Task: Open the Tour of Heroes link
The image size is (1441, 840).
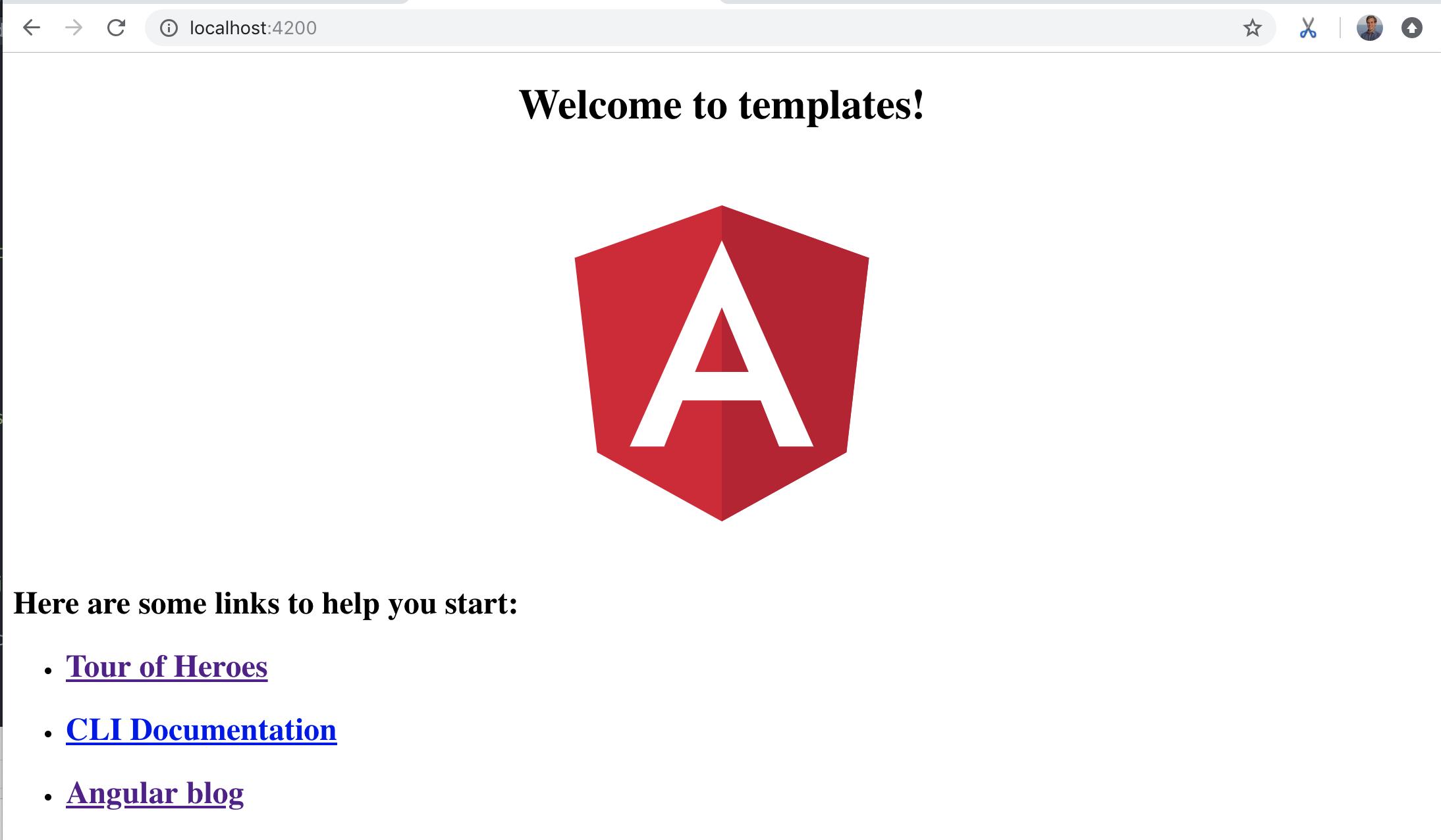Action: tap(167, 667)
